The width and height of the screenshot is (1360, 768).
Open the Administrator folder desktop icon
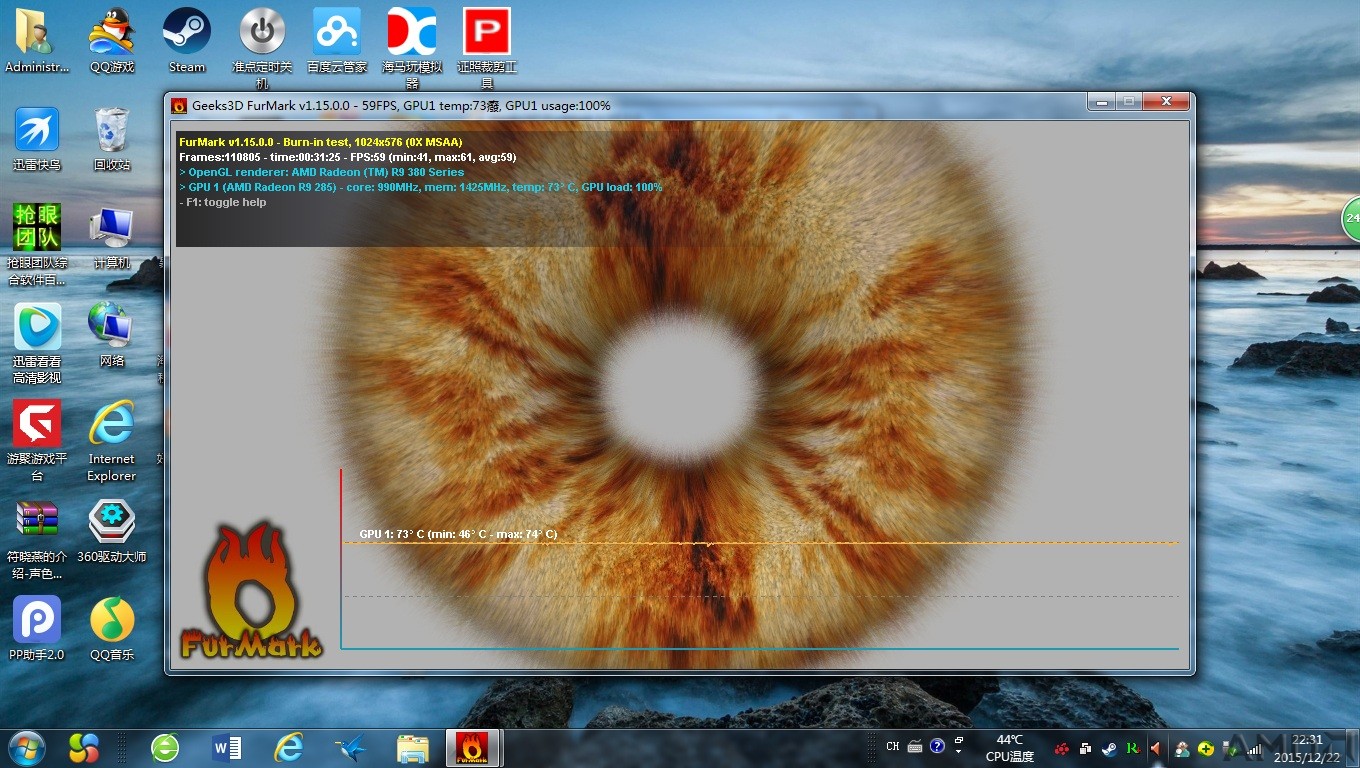[37, 41]
